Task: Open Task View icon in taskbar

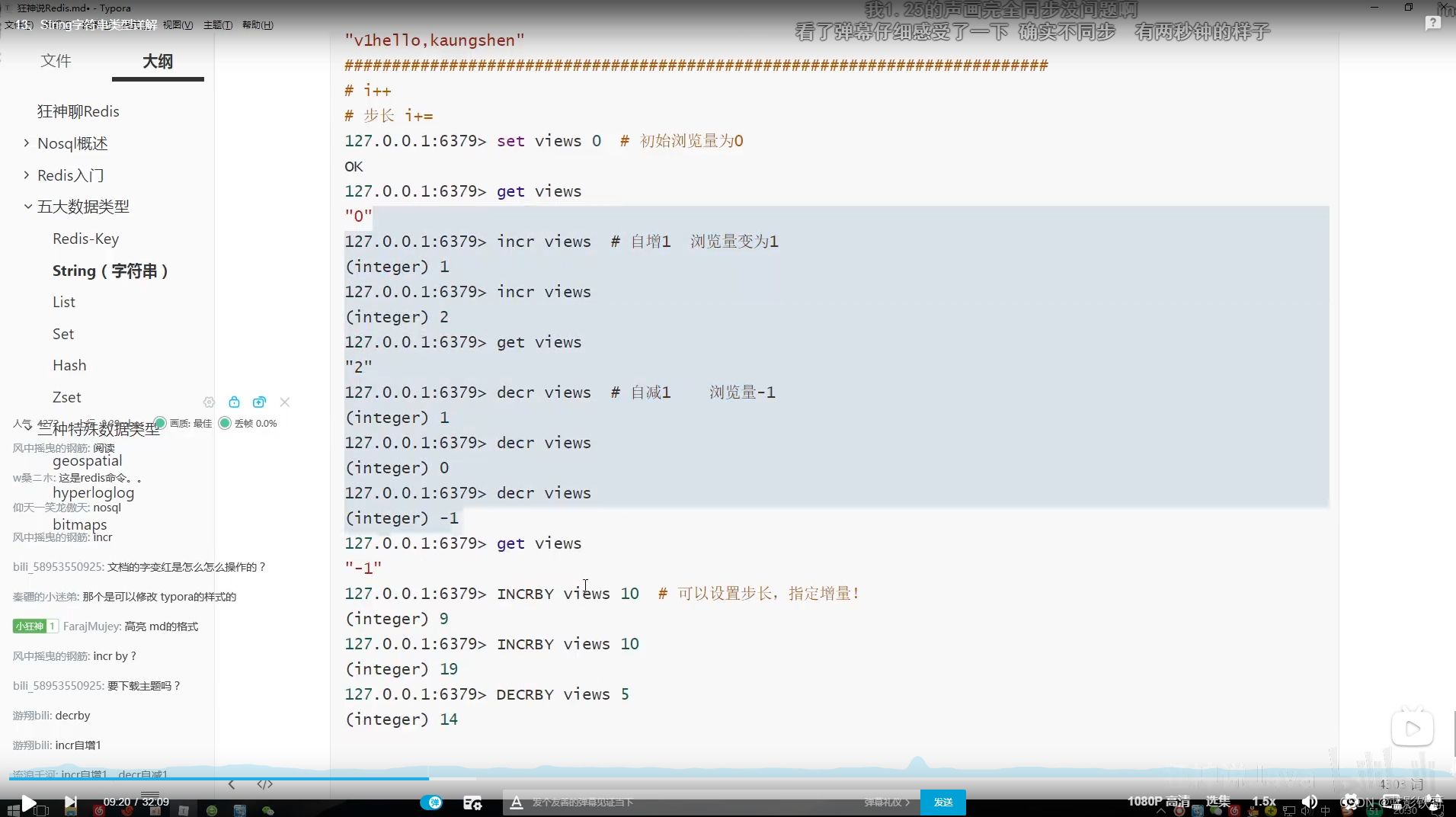Action: tap(42, 811)
